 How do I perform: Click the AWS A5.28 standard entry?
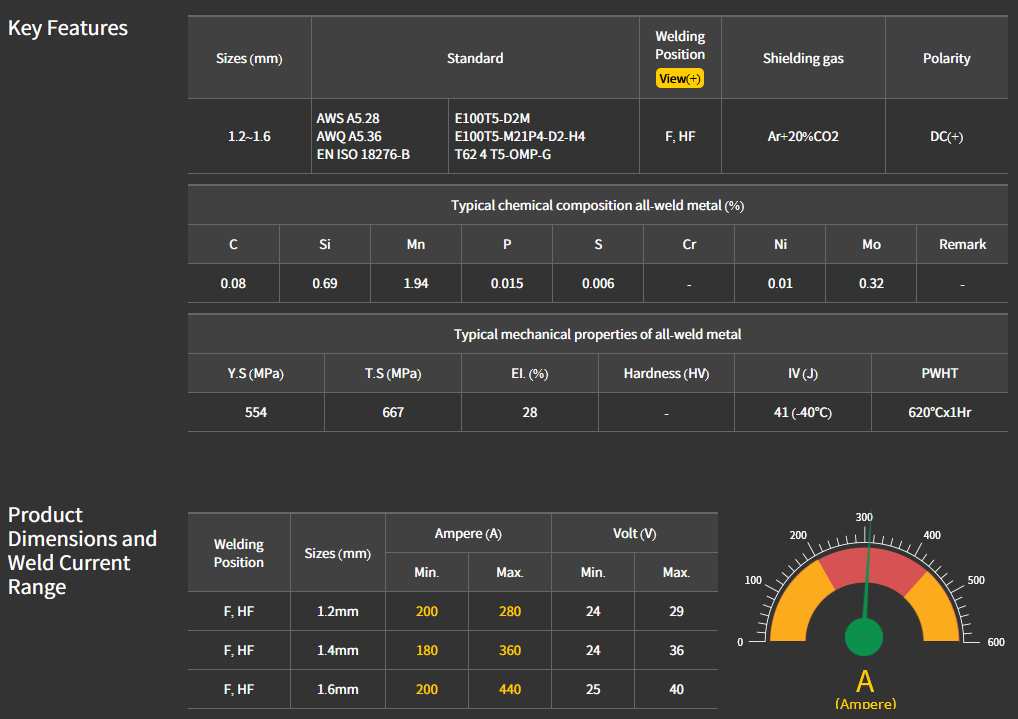347,118
